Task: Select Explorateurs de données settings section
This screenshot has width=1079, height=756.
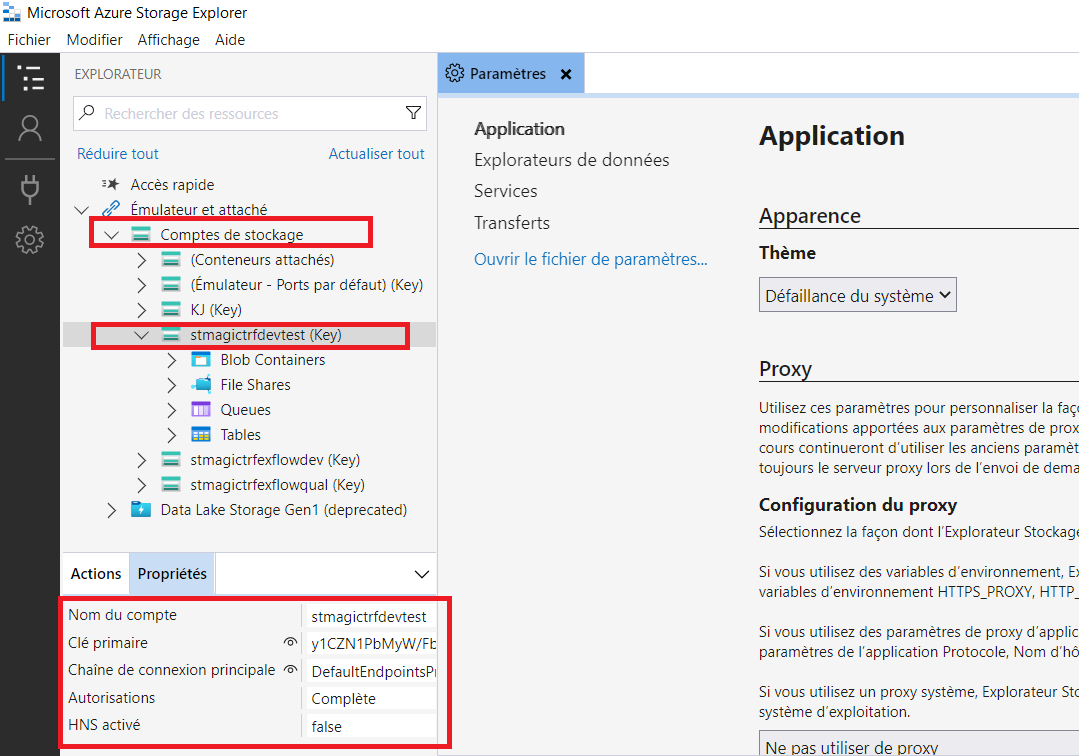Action: point(571,160)
